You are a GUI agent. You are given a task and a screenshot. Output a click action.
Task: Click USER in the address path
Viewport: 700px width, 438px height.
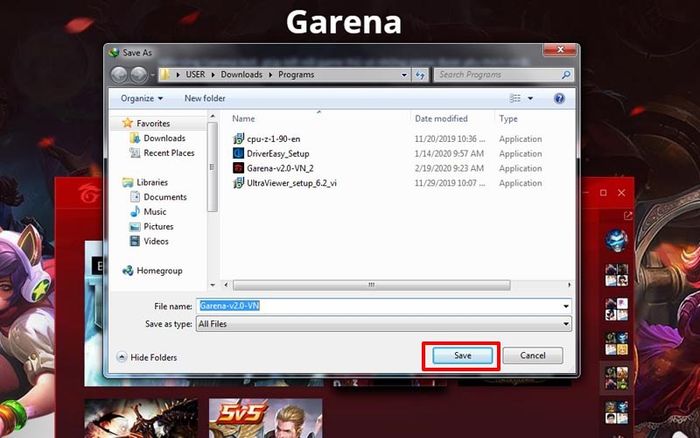pos(196,75)
